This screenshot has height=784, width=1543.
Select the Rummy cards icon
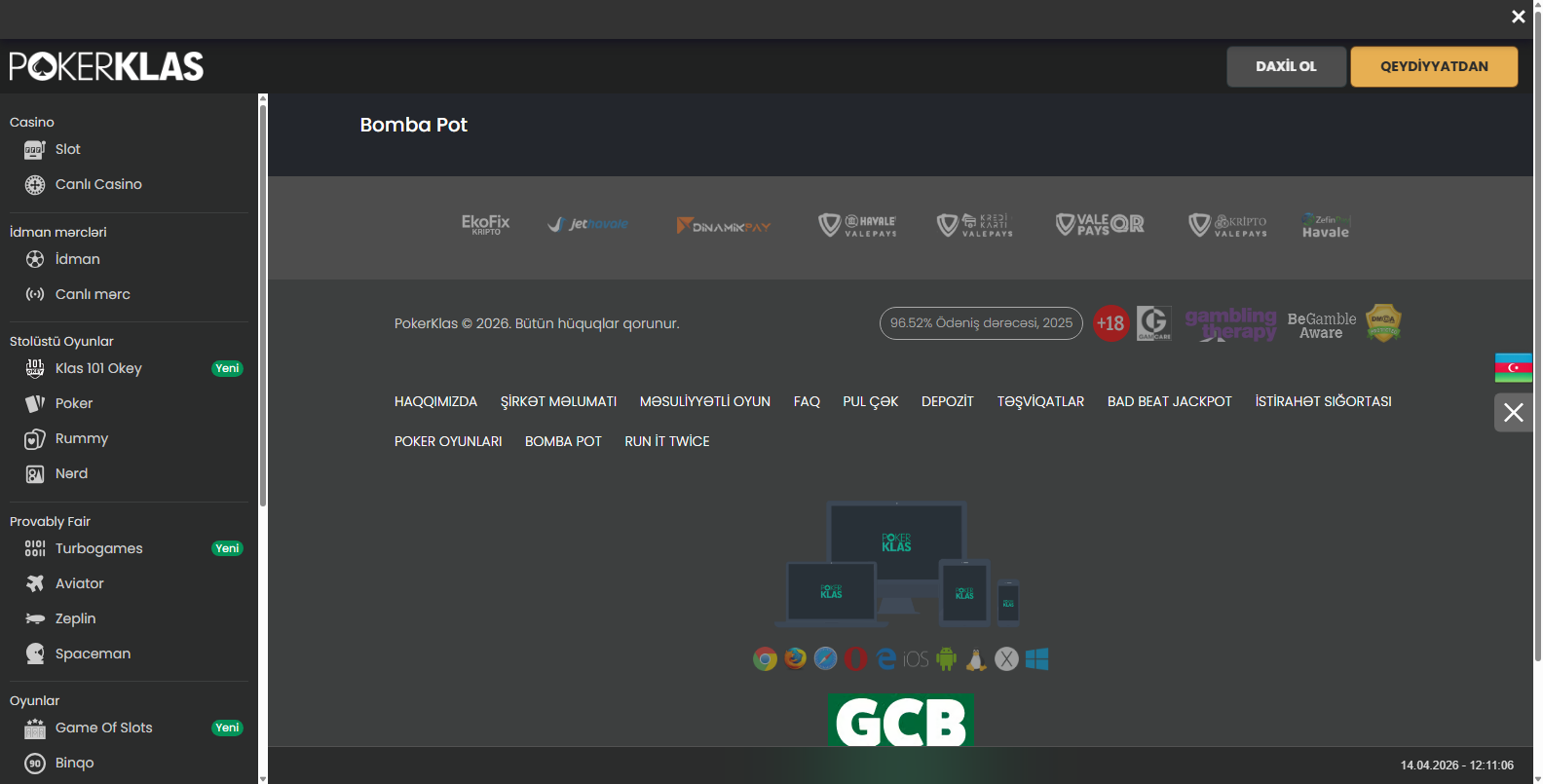(x=35, y=439)
